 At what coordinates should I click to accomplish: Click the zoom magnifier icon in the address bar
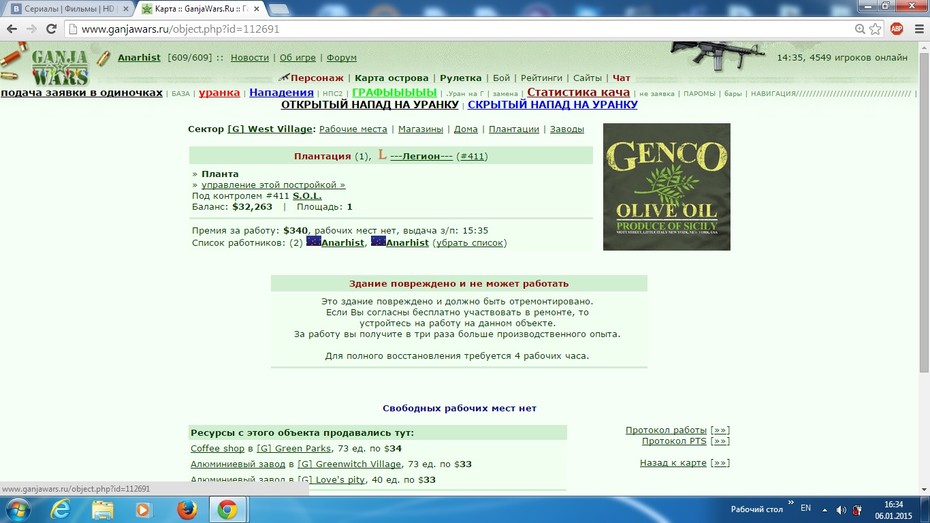[859, 28]
